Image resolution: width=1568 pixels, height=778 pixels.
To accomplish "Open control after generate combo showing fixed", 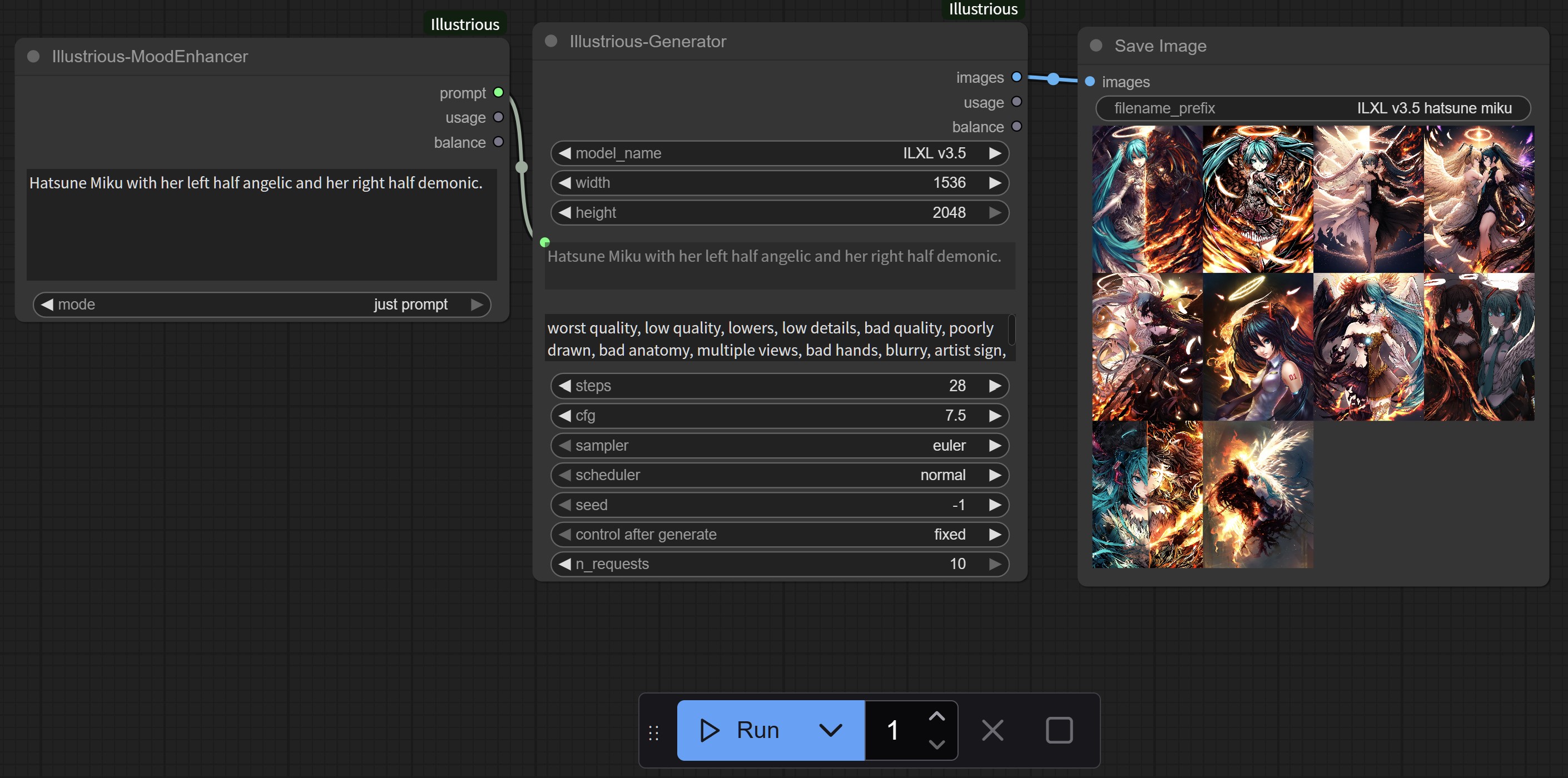I will click(x=780, y=534).
